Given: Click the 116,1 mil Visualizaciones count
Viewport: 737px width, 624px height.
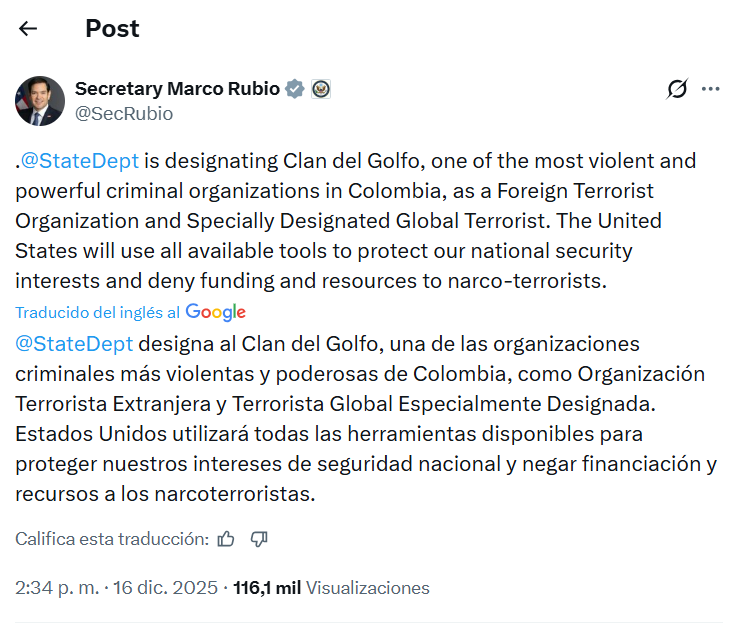Looking at the screenshot, I should click(x=331, y=588).
